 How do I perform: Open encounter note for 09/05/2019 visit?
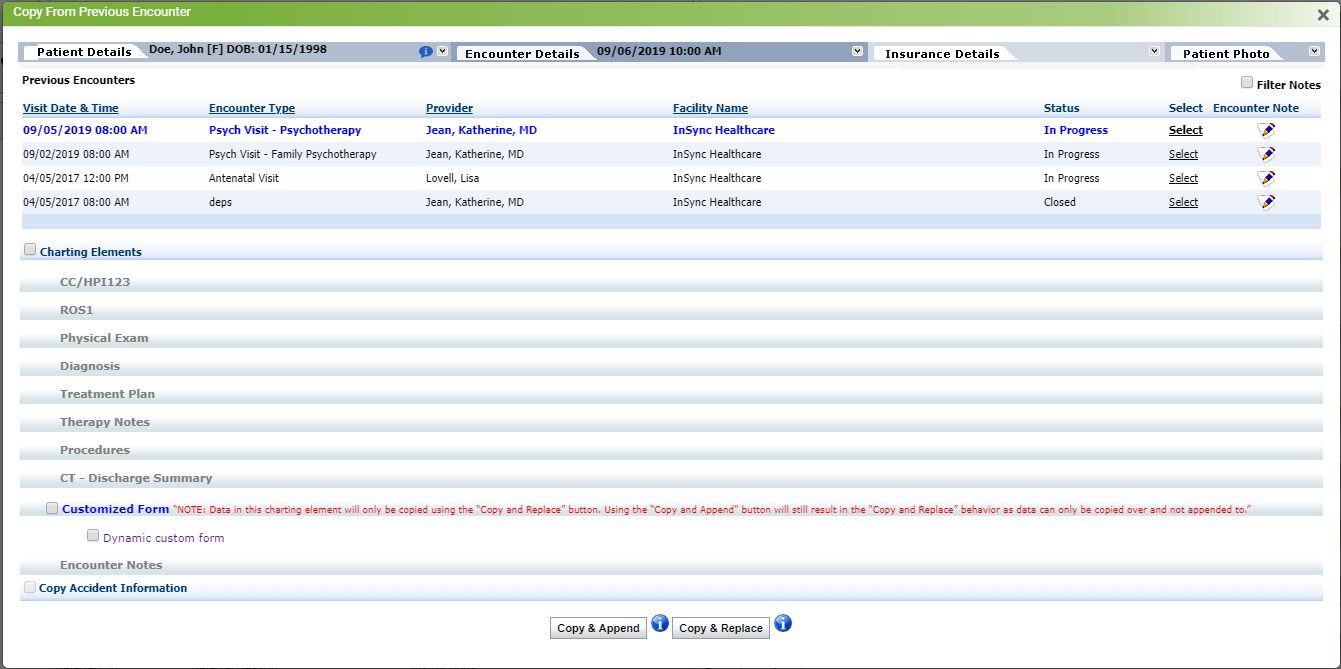(1266, 130)
